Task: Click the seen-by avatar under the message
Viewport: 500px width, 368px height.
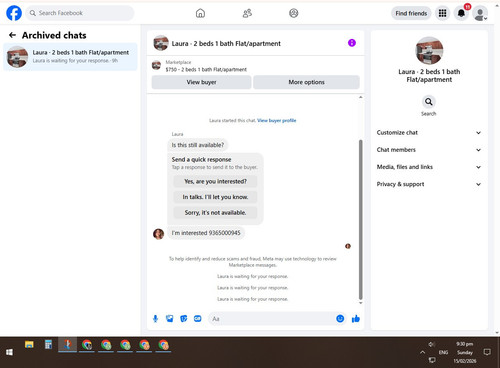Action: click(348, 246)
